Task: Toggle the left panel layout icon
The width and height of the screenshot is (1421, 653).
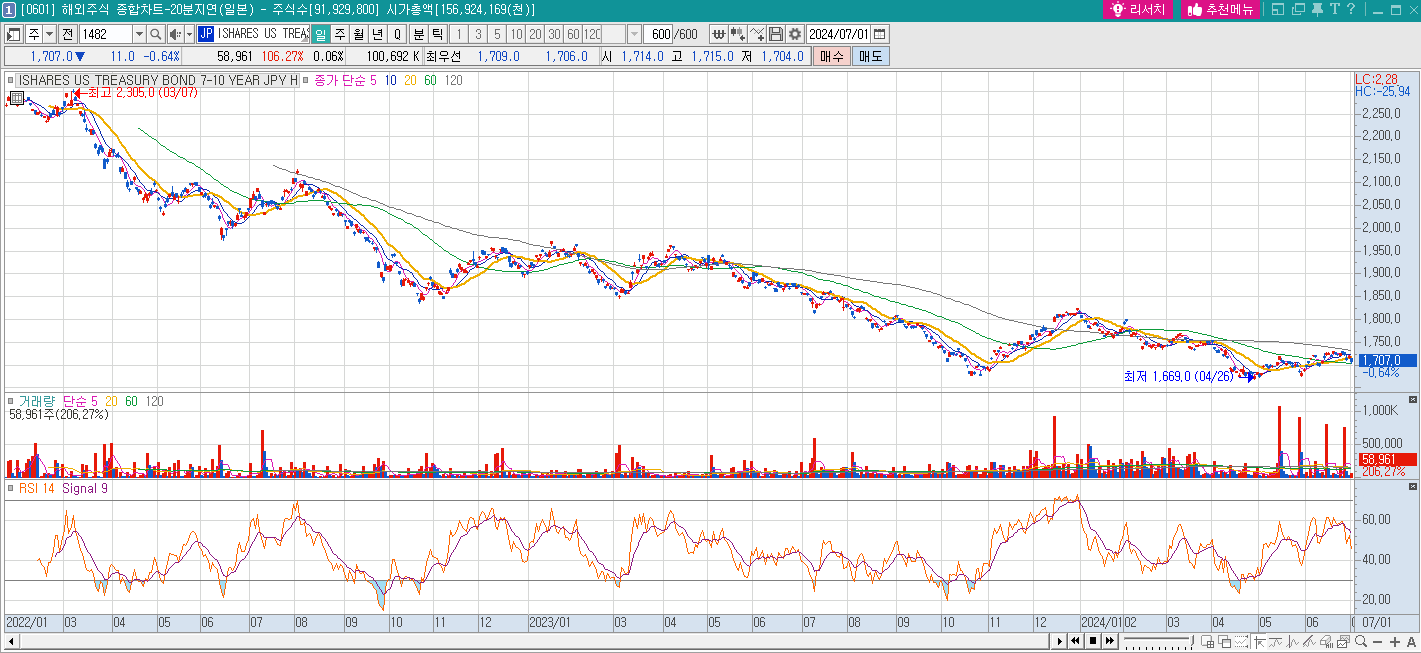Action: point(13,34)
